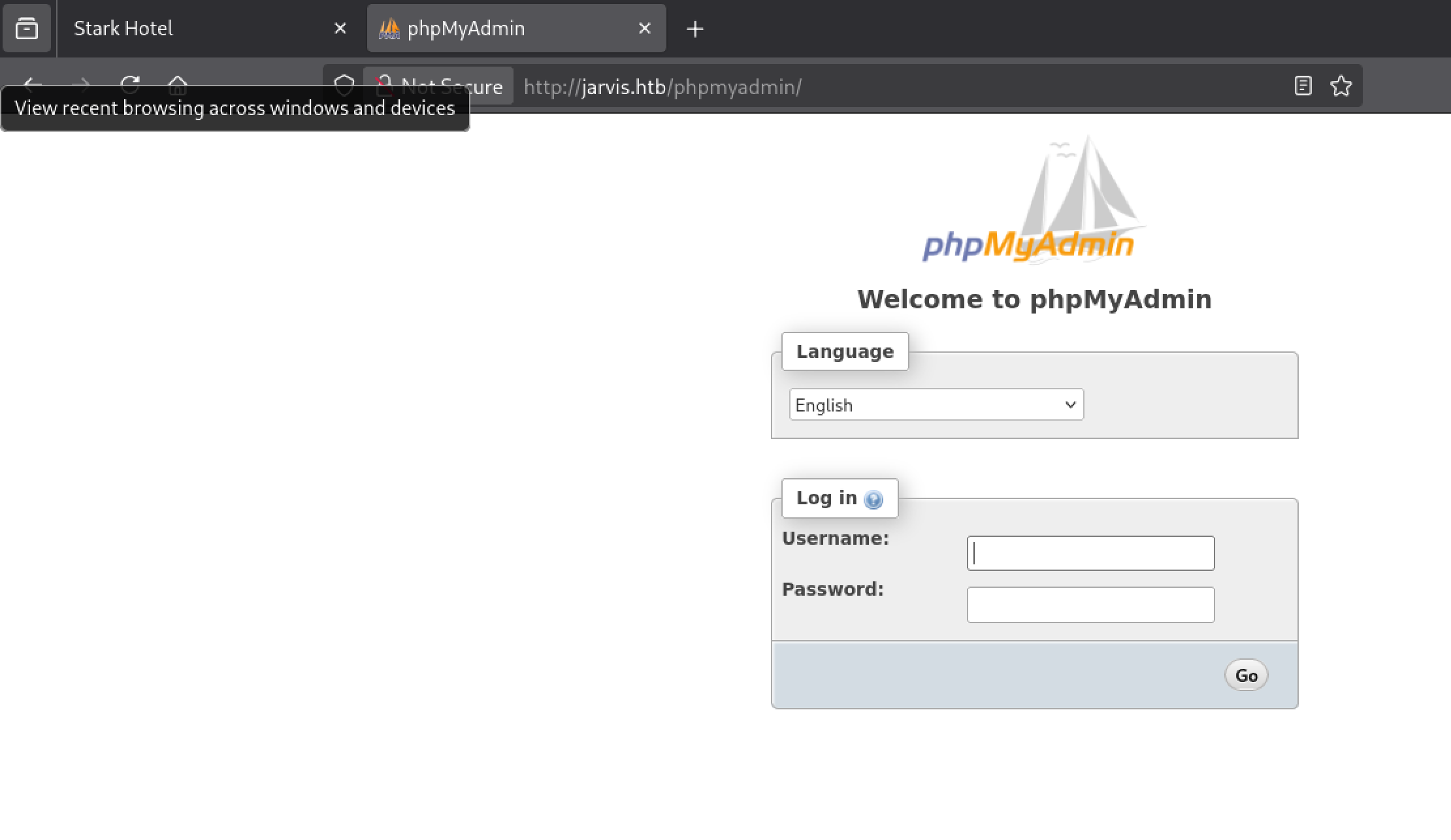
Task: Expand the English language dropdown
Action: (x=936, y=404)
